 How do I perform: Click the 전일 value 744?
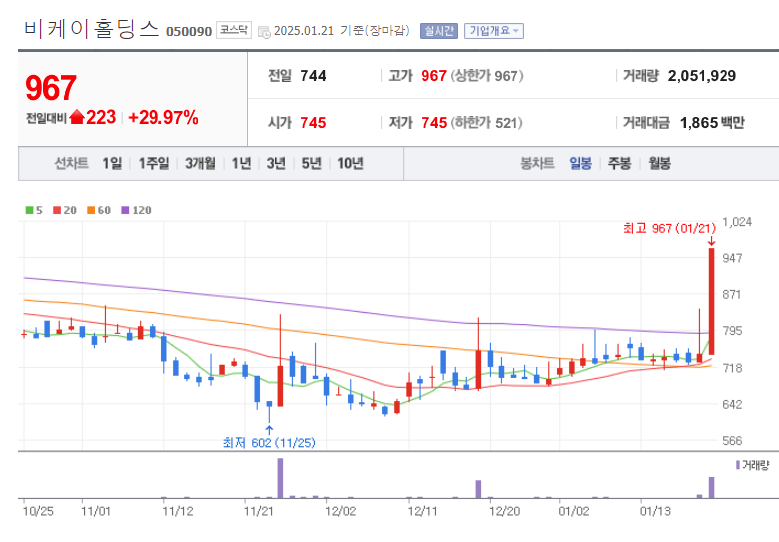coord(313,76)
